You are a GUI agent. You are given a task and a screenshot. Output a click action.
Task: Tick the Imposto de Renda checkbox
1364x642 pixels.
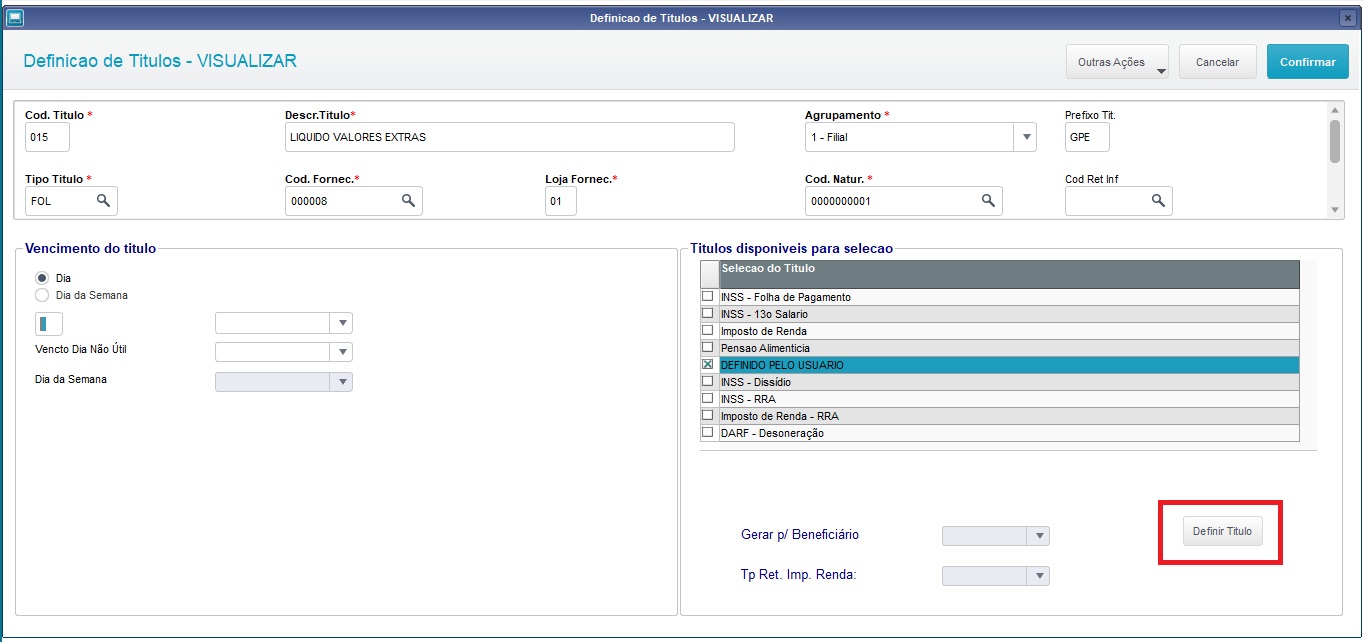point(708,331)
